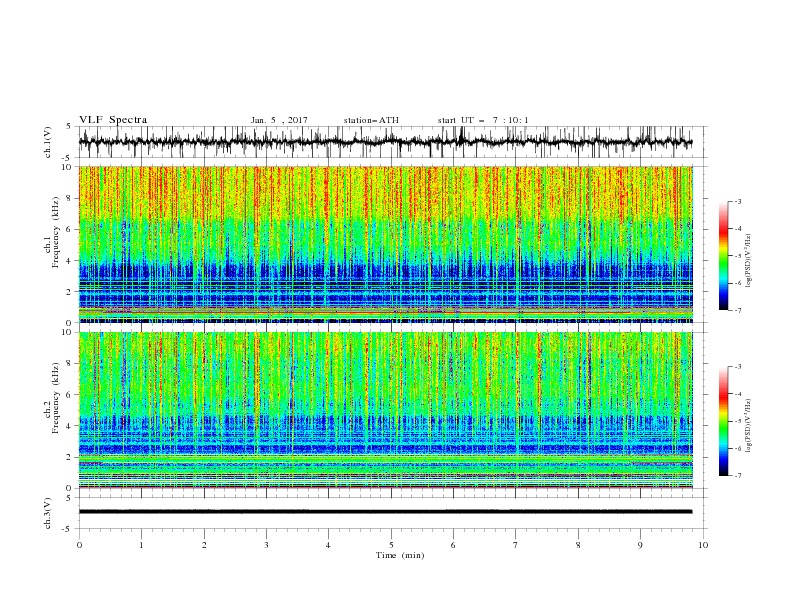Click the '-3' label on ch.1 color bar
This screenshot has height=612, width=792.
[x=738, y=201]
